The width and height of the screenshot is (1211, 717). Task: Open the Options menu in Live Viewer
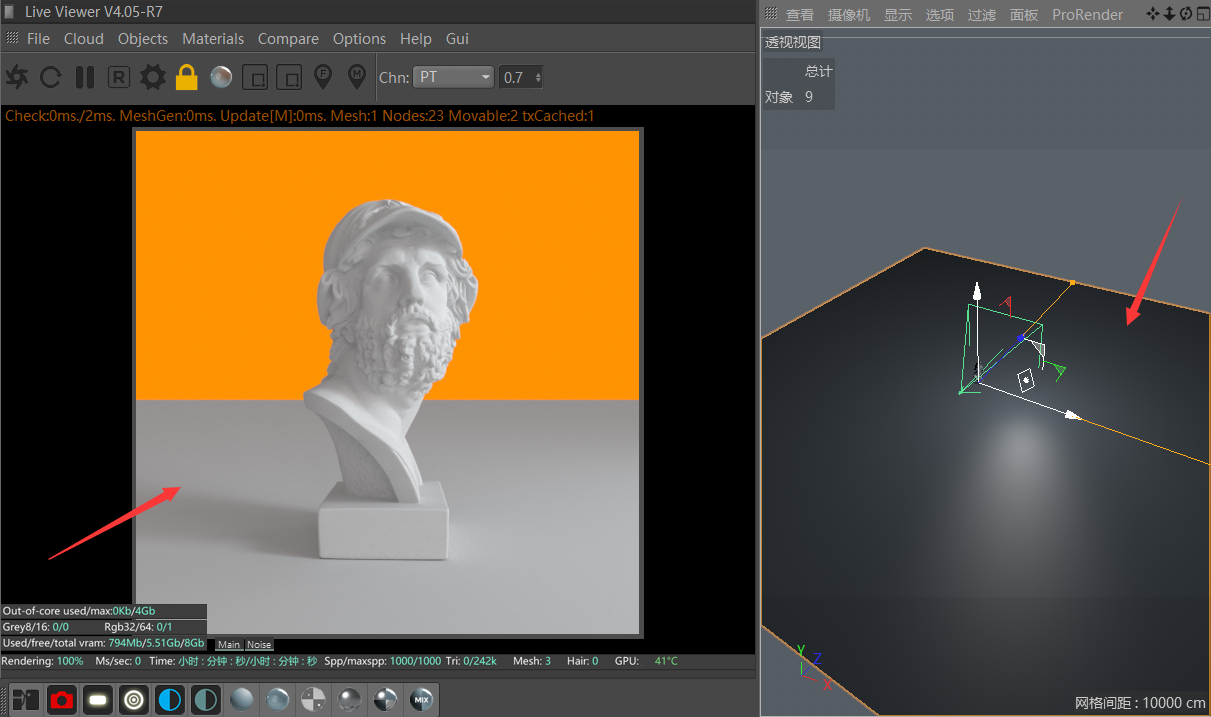coord(359,39)
